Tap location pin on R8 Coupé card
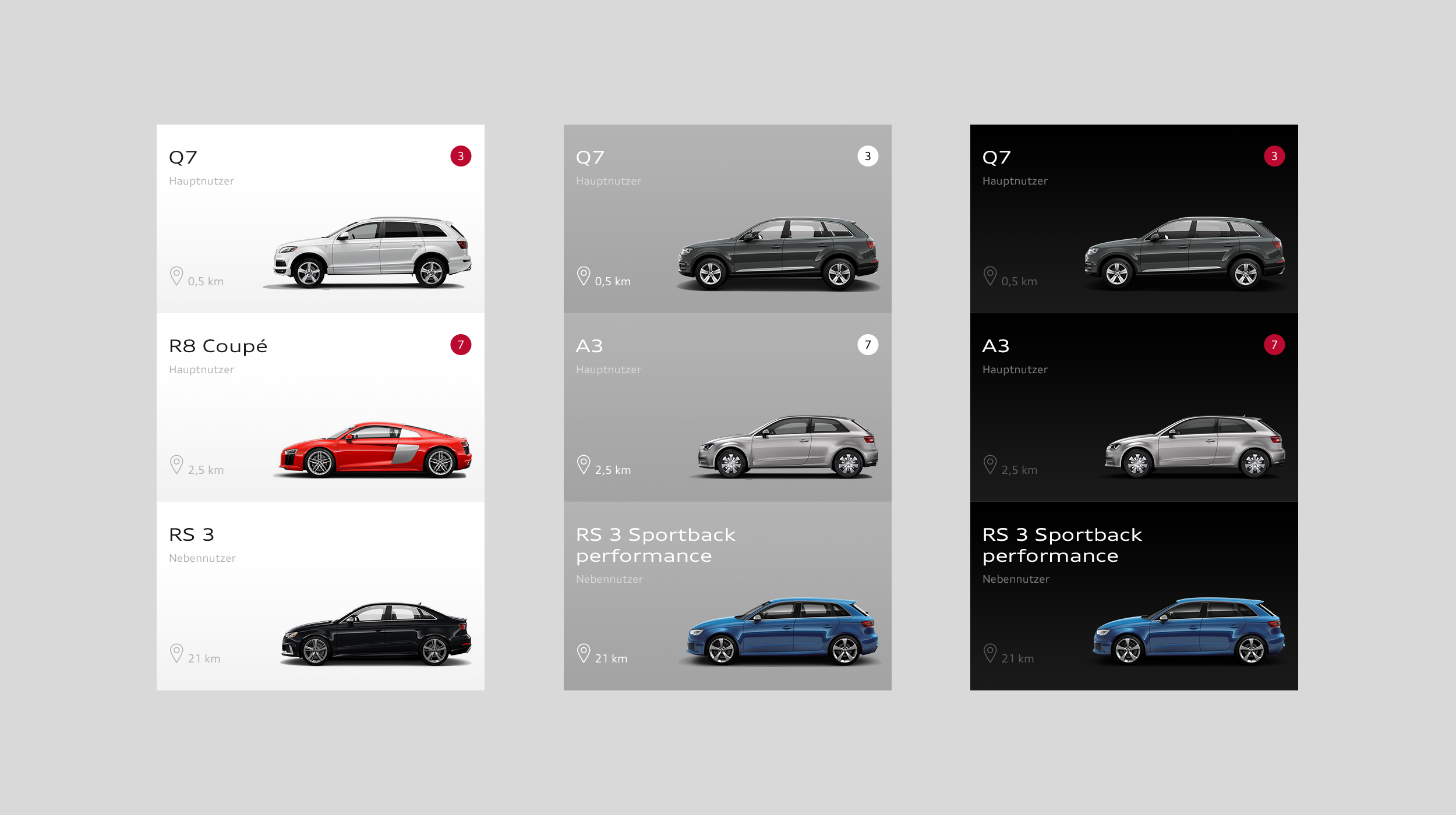The width and height of the screenshot is (1456, 815). [x=176, y=465]
